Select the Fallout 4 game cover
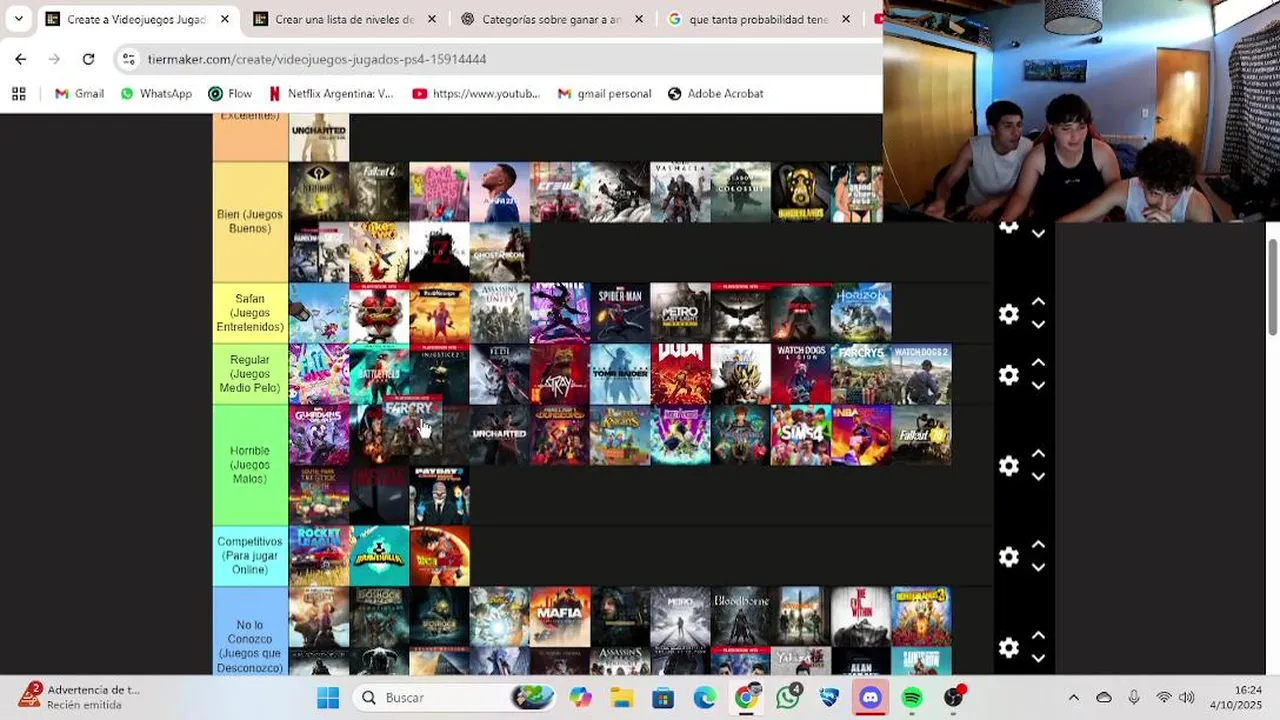Viewport: 1280px width, 720px height. tap(379, 192)
